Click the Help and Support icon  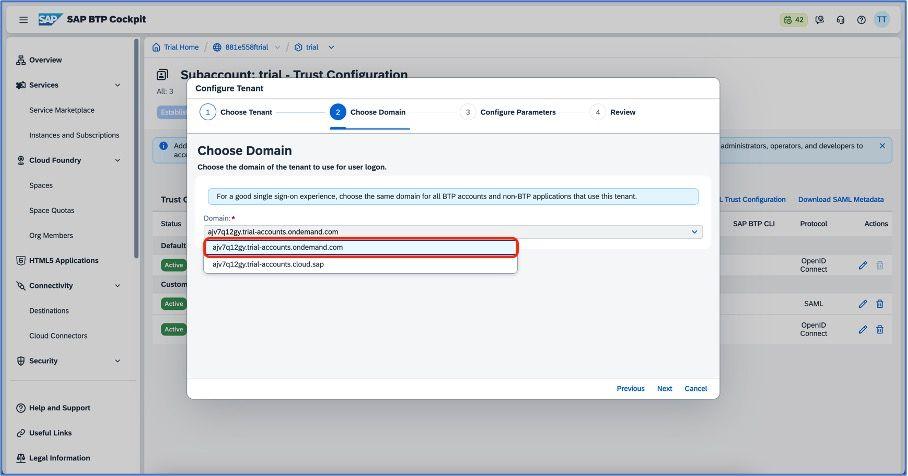(21, 408)
